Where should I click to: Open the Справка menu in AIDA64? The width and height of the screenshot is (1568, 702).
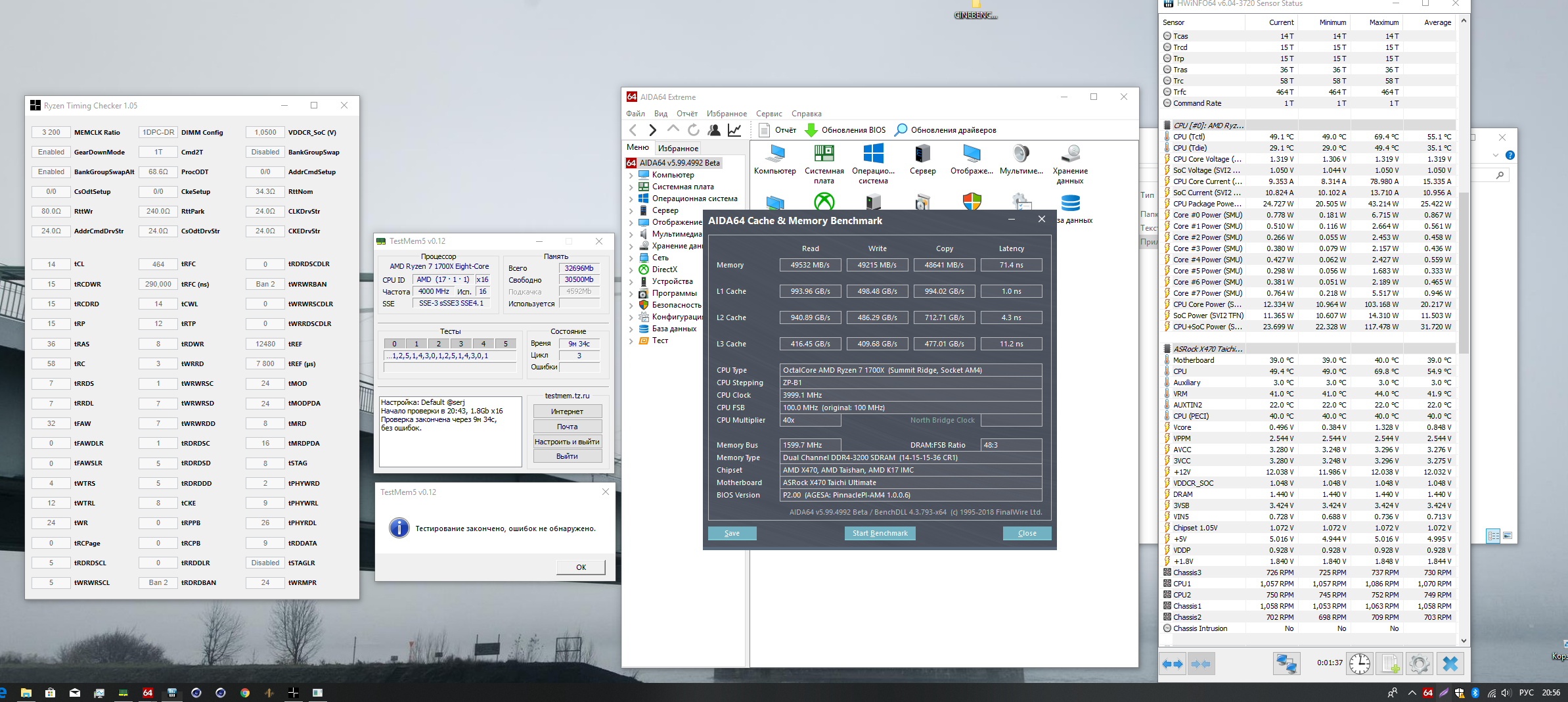tap(807, 114)
